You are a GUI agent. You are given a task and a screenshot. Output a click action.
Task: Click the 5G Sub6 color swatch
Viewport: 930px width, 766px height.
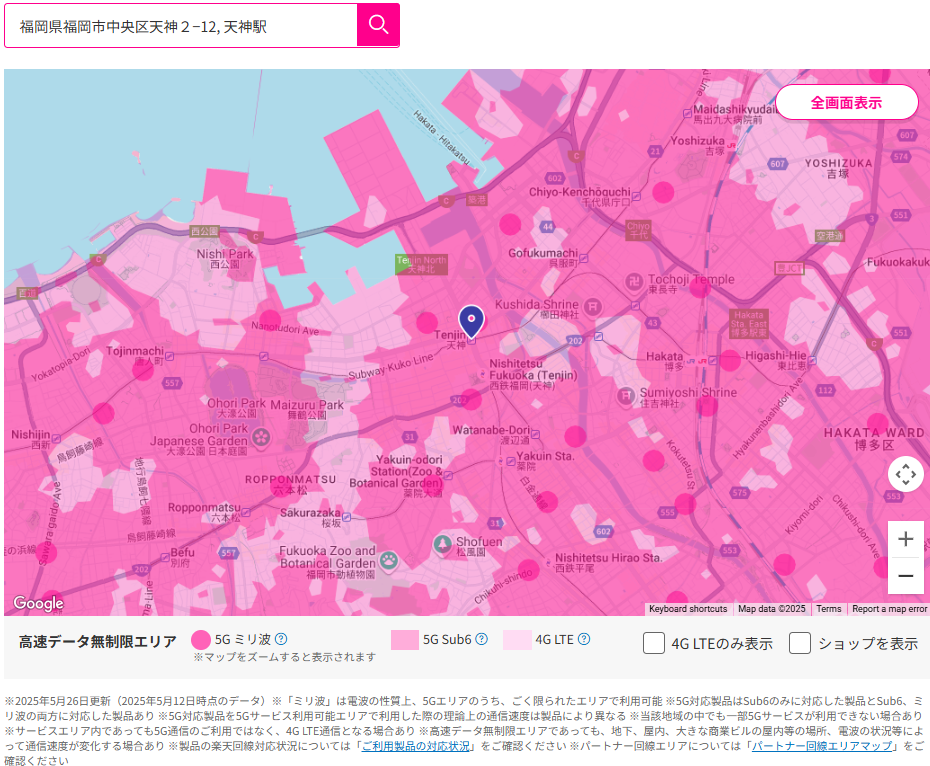(x=405, y=640)
